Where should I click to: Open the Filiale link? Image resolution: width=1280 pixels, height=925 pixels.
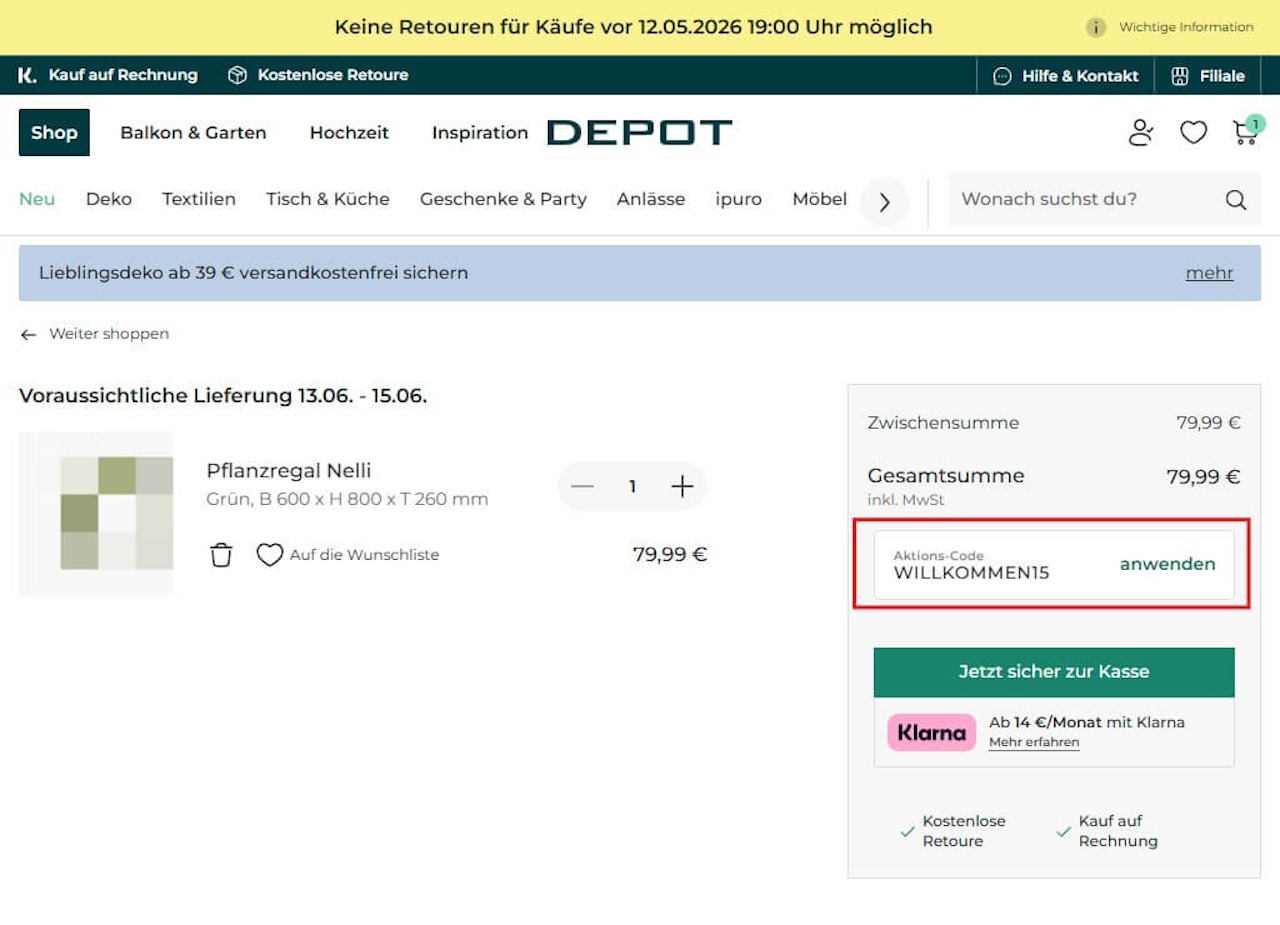click(1222, 76)
